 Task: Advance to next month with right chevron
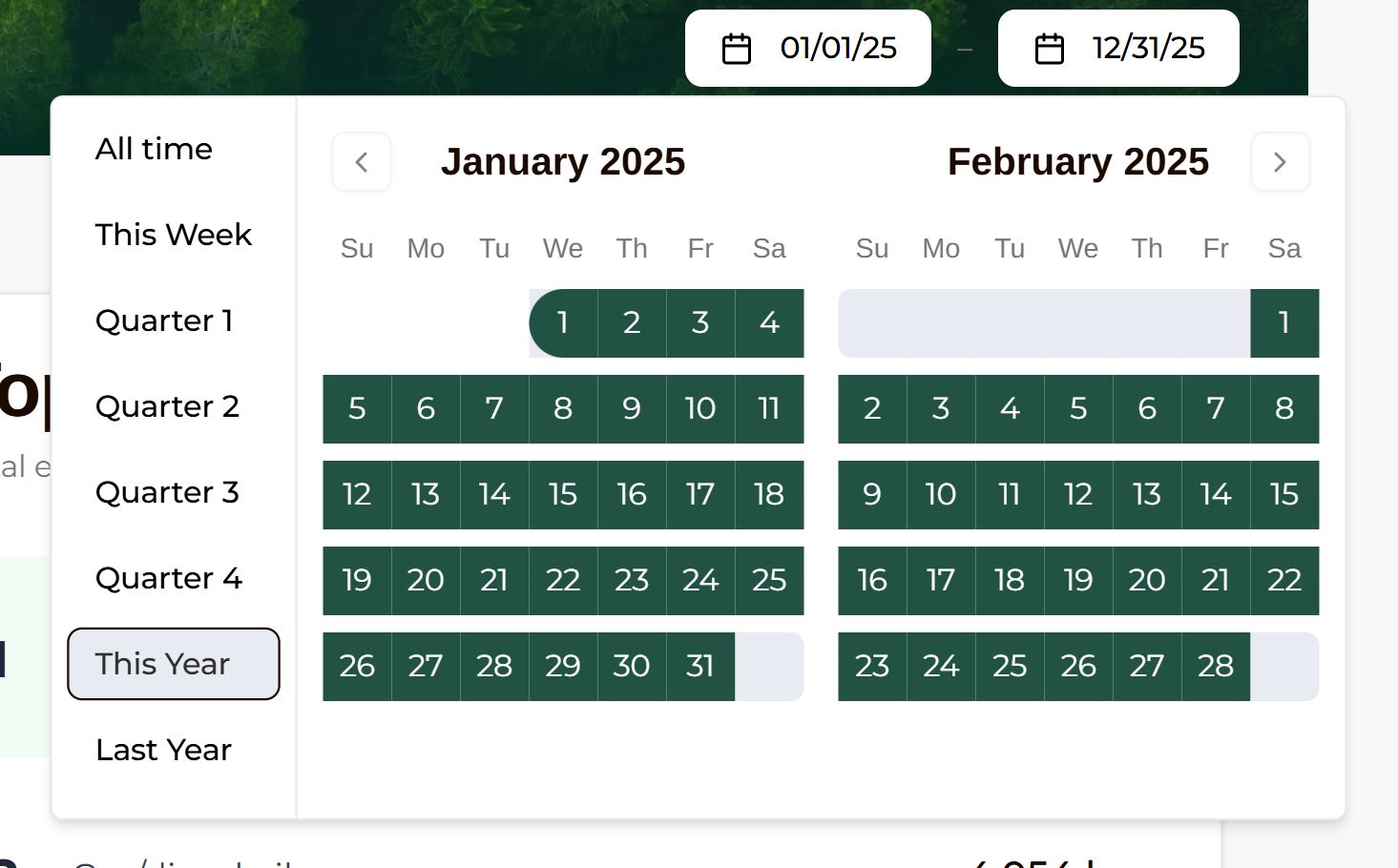coord(1280,162)
